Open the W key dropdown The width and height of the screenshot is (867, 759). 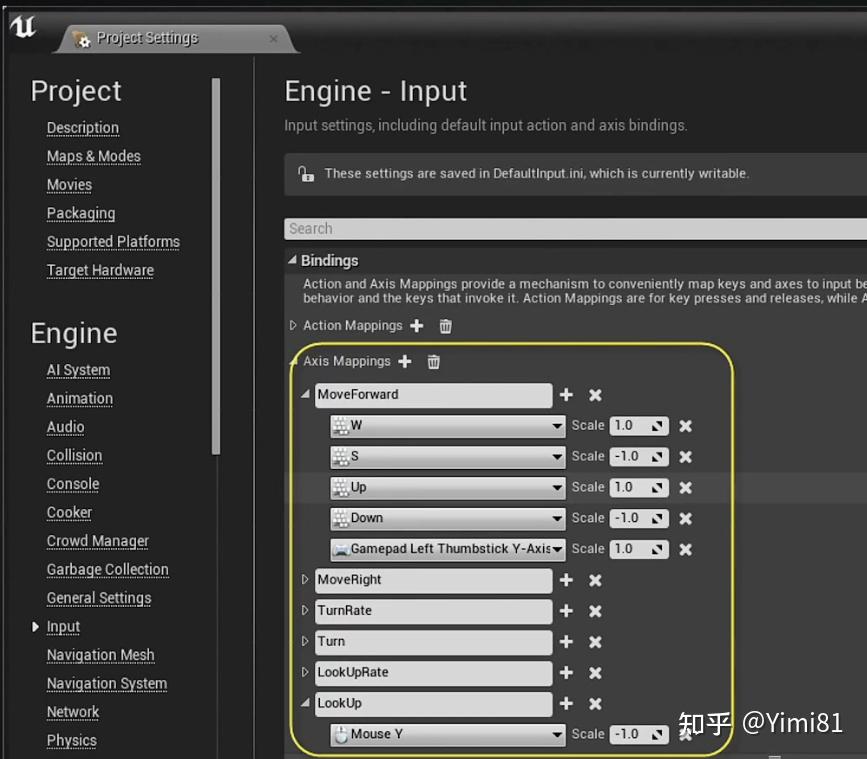448,426
